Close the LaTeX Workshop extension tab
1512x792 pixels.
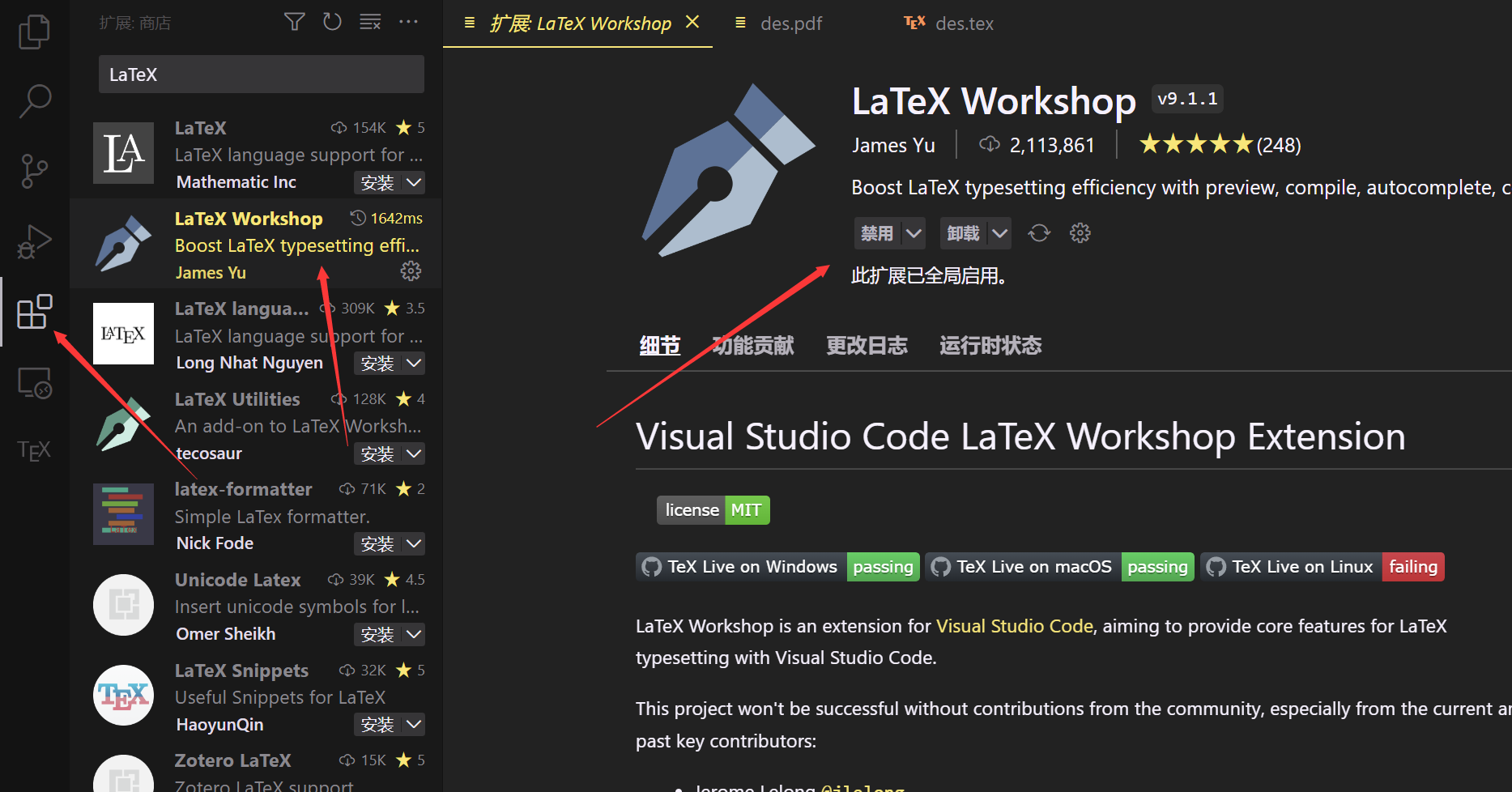pos(692,22)
